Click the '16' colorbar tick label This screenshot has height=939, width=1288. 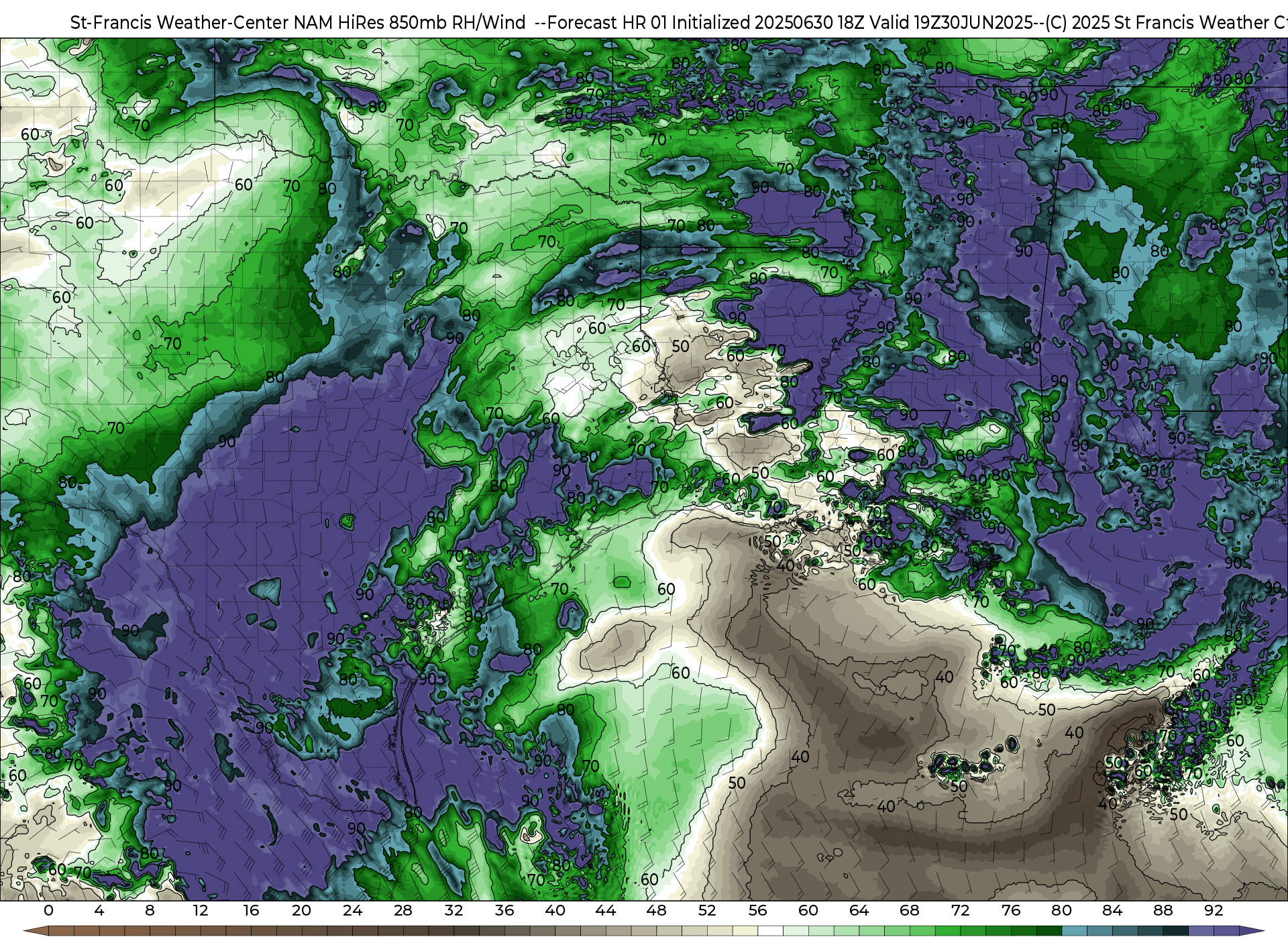tap(251, 911)
